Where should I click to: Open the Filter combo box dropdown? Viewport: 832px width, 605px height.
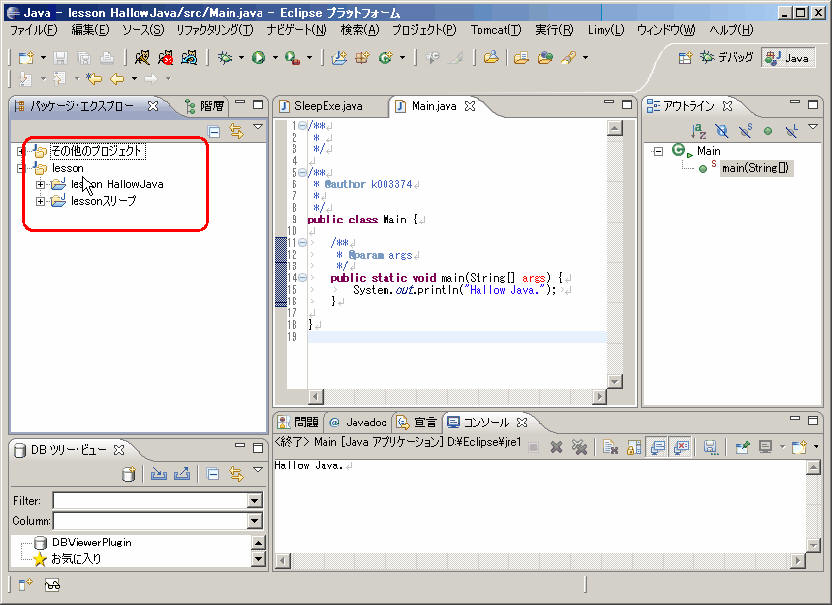click(254, 501)
